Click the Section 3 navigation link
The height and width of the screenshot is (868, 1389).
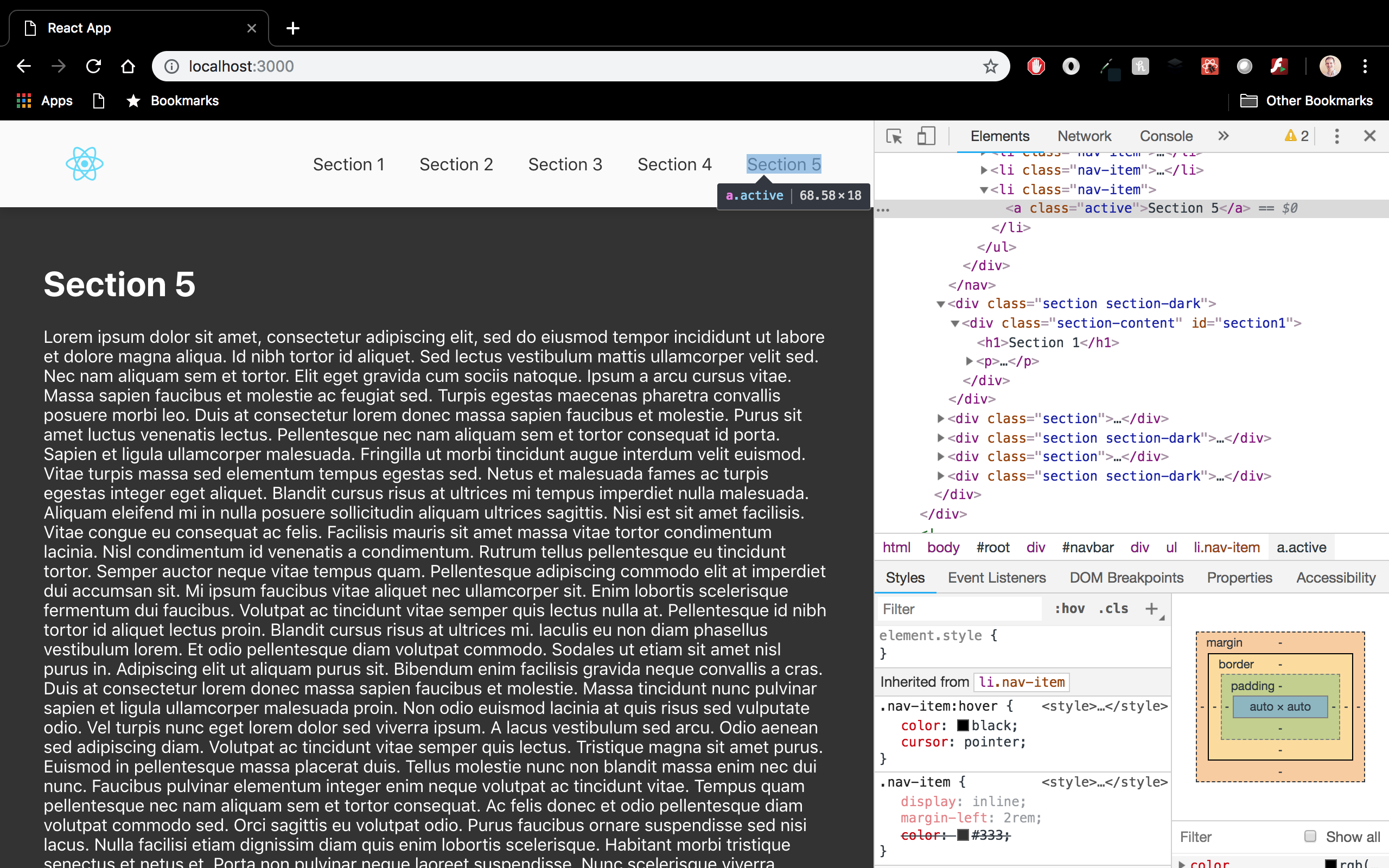pos(565,164)
